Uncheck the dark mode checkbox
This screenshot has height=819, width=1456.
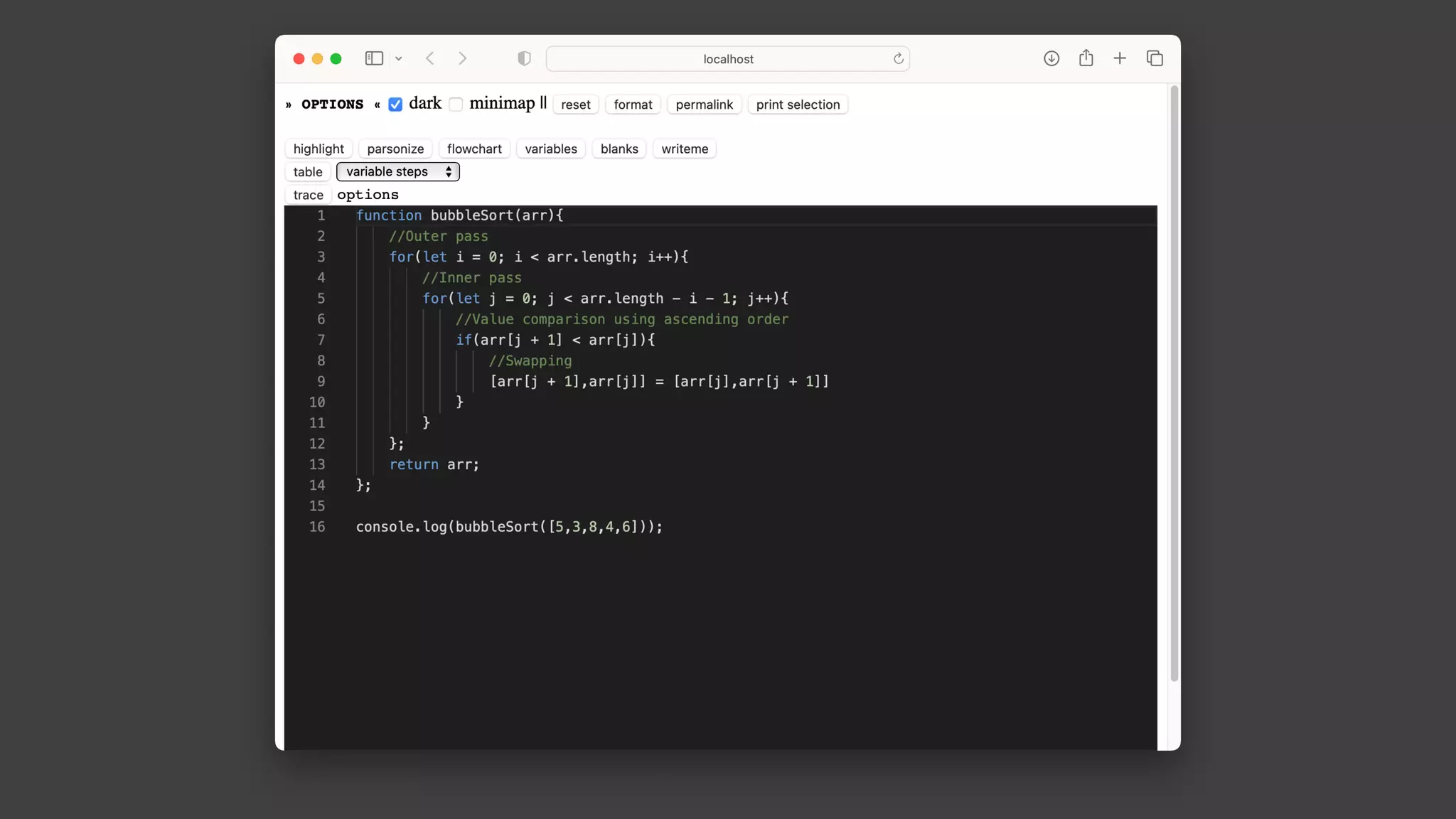[x=395, y=105]
